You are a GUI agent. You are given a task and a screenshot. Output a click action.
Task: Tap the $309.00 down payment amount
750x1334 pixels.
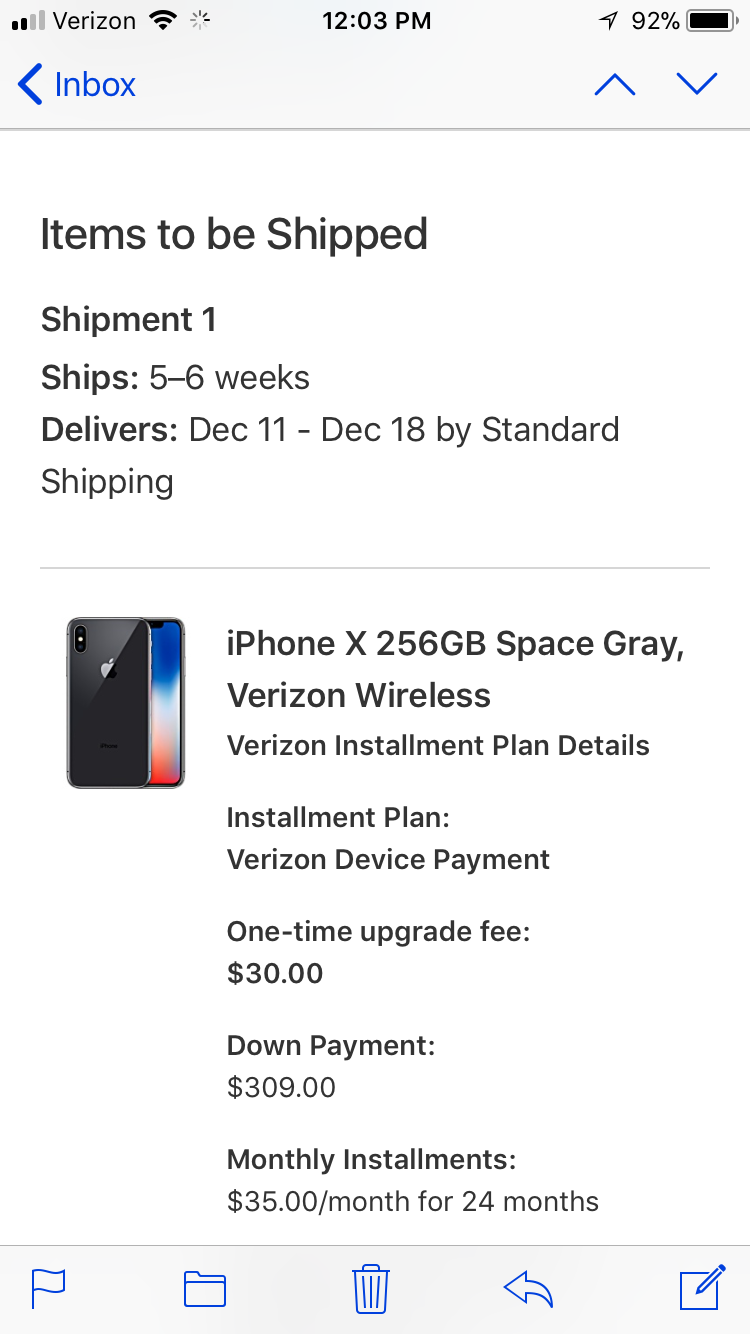281,1087
